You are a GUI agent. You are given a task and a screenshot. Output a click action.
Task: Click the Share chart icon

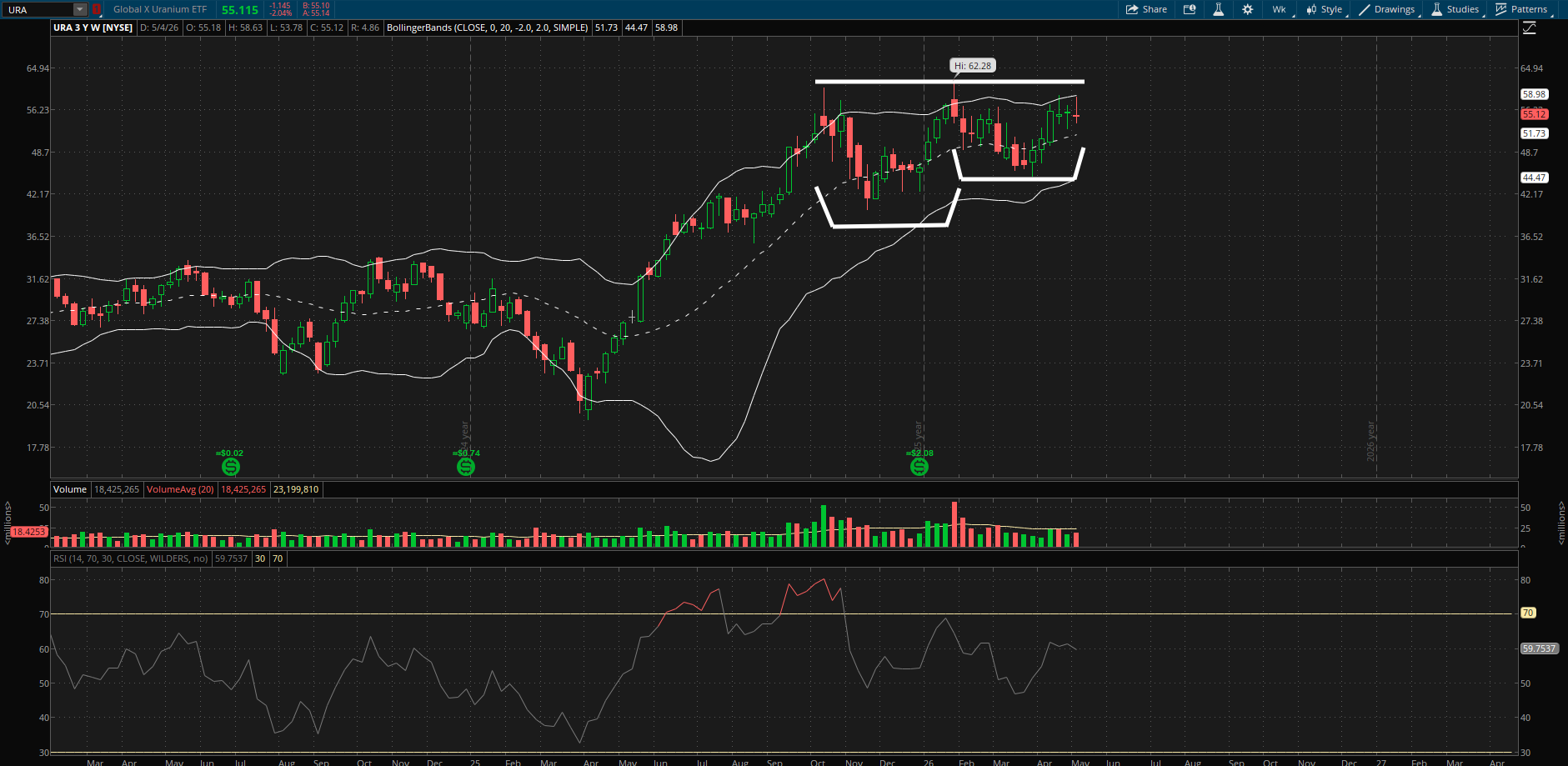[1146, 9]
